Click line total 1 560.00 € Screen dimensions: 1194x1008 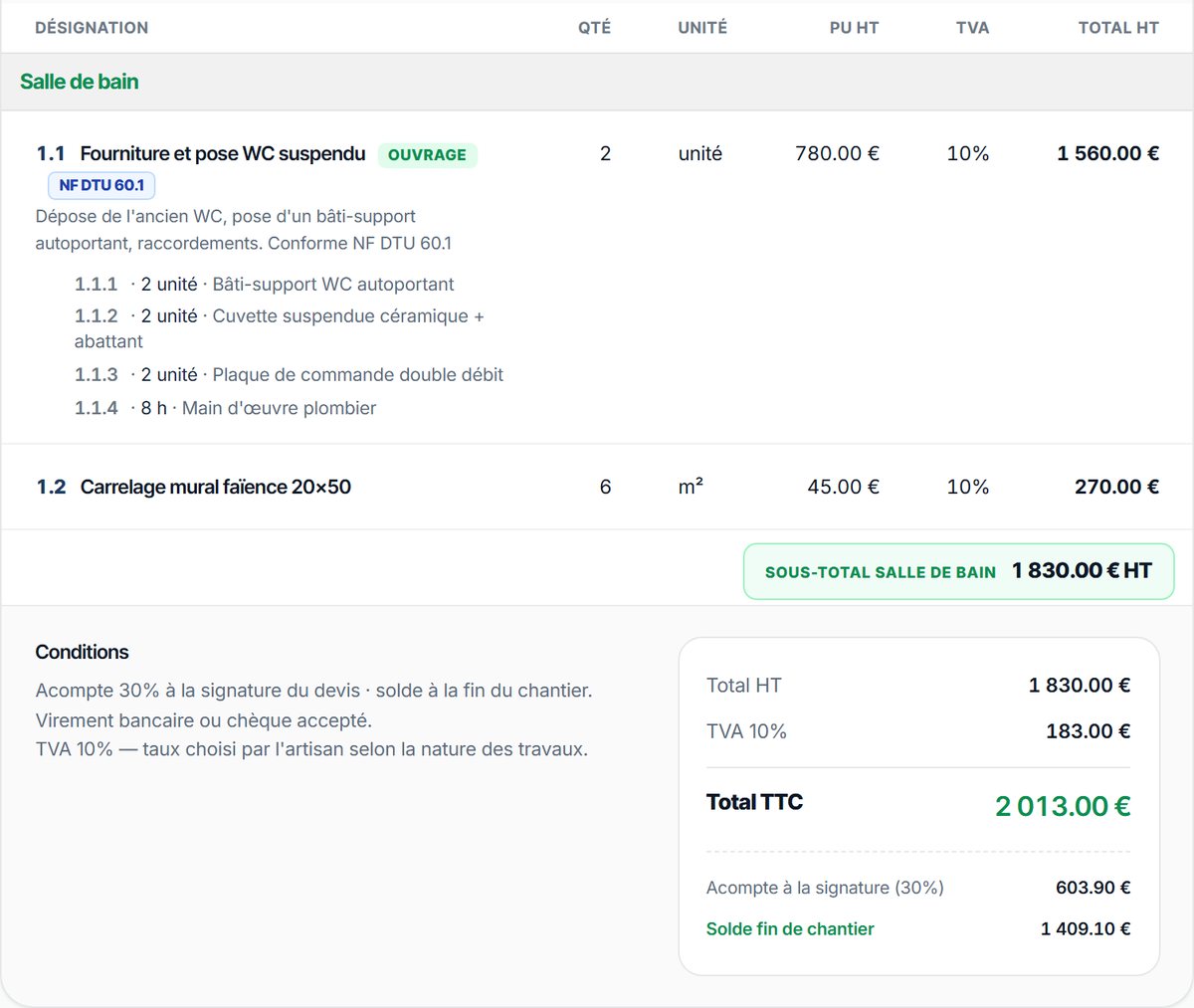(x=1107, y=153)
